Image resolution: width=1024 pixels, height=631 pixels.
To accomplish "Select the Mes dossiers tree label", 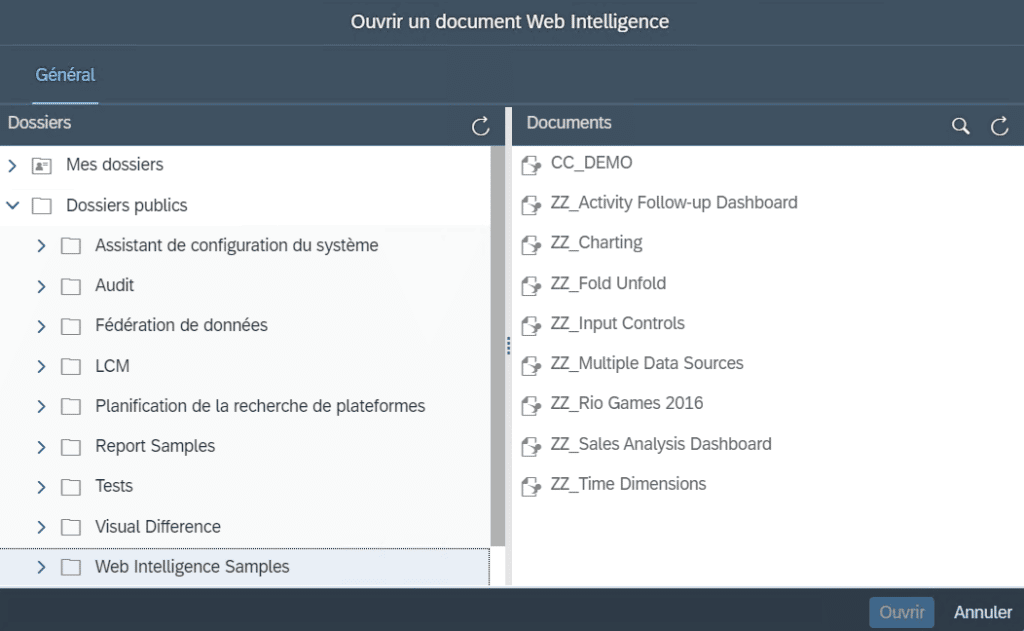I will [114, 165].
